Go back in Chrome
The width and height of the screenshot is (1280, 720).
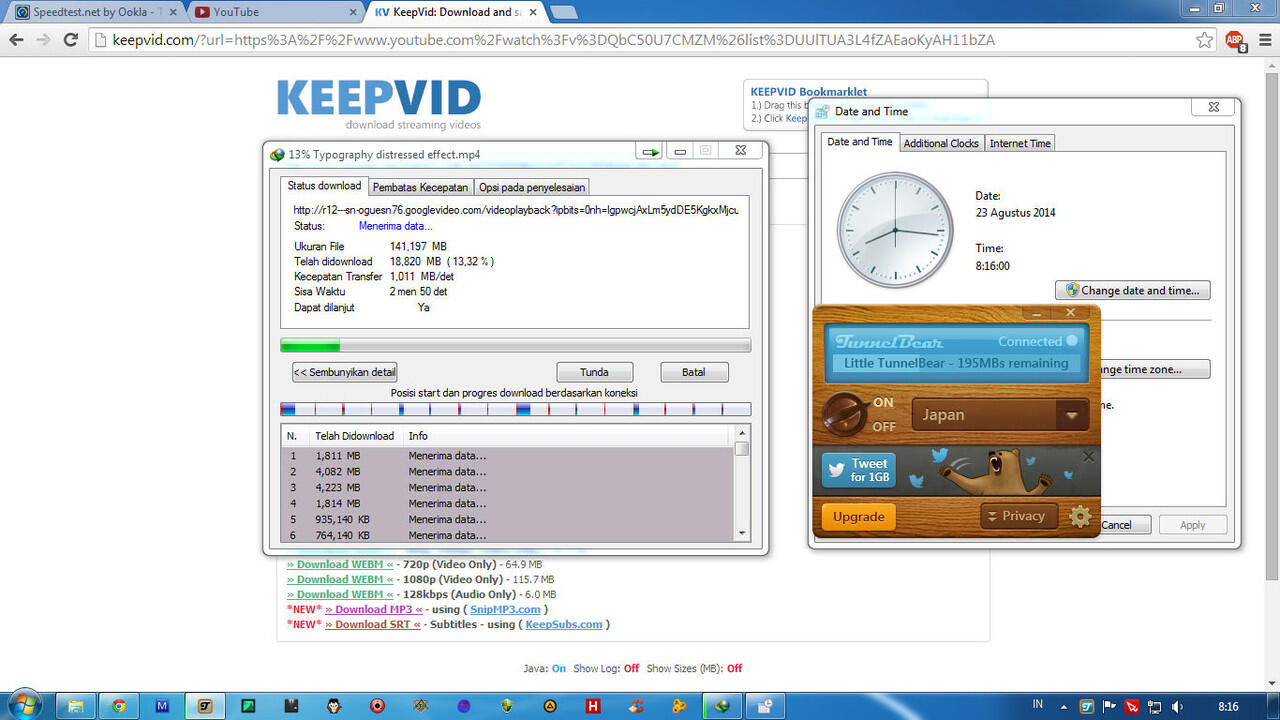tap(16, 40)
